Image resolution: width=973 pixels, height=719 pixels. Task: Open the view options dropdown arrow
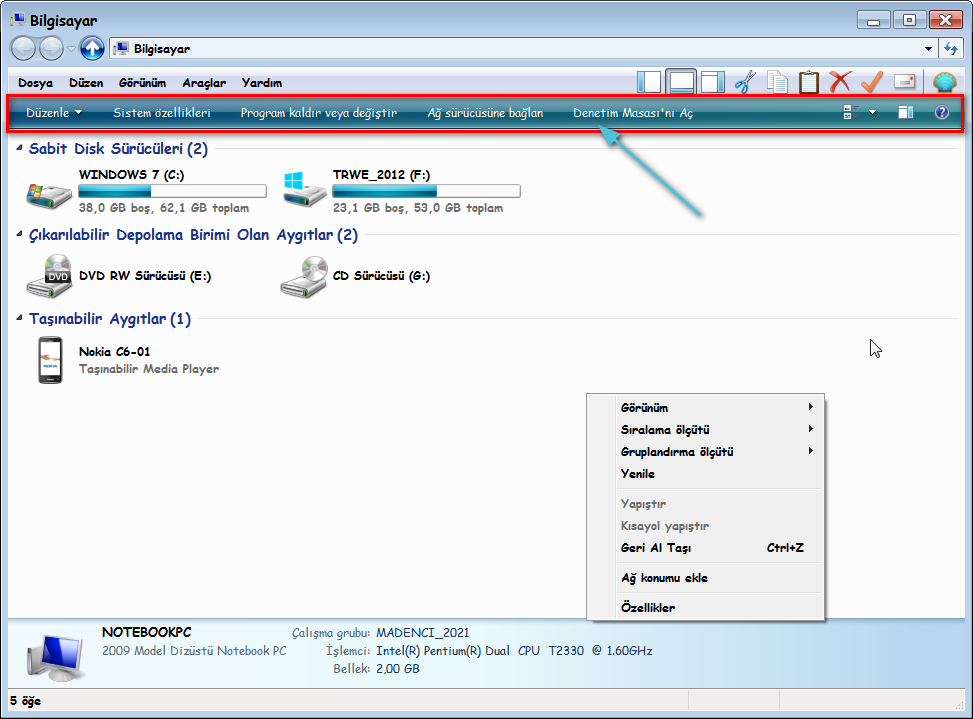(872, 112)
